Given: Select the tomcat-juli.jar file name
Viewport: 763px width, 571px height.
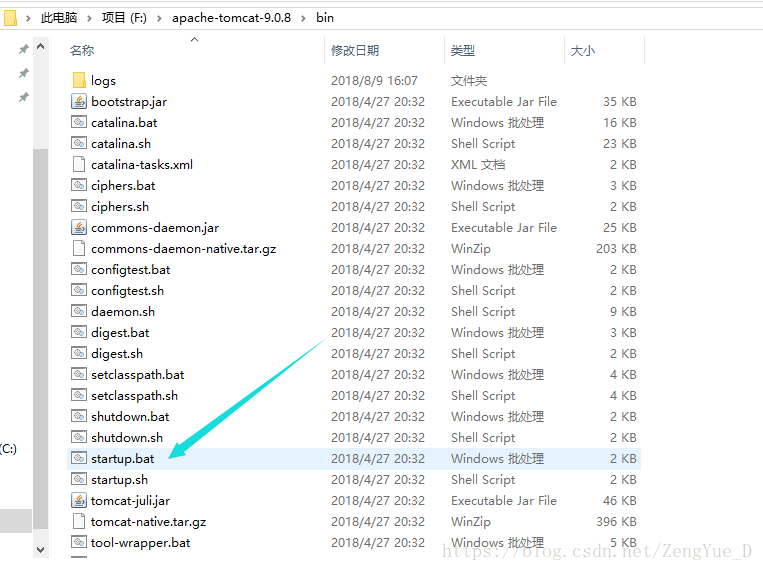Looking at the screenshot, I should [130, 501].
